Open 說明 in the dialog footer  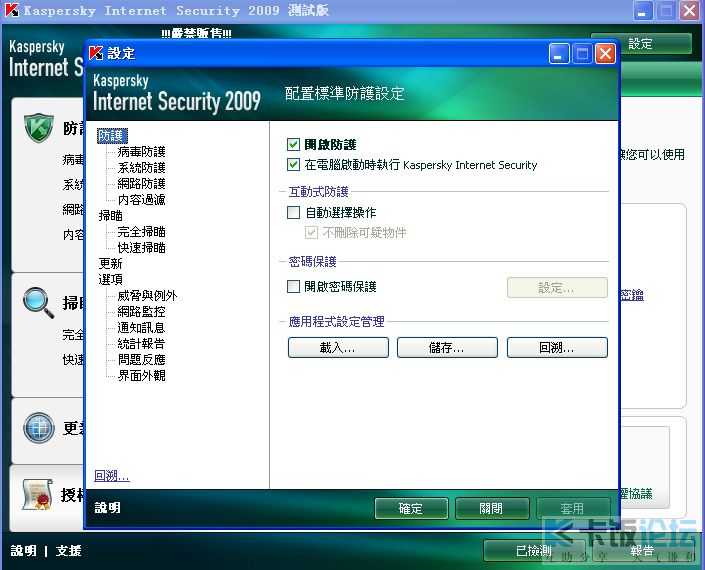coord(107,508)
